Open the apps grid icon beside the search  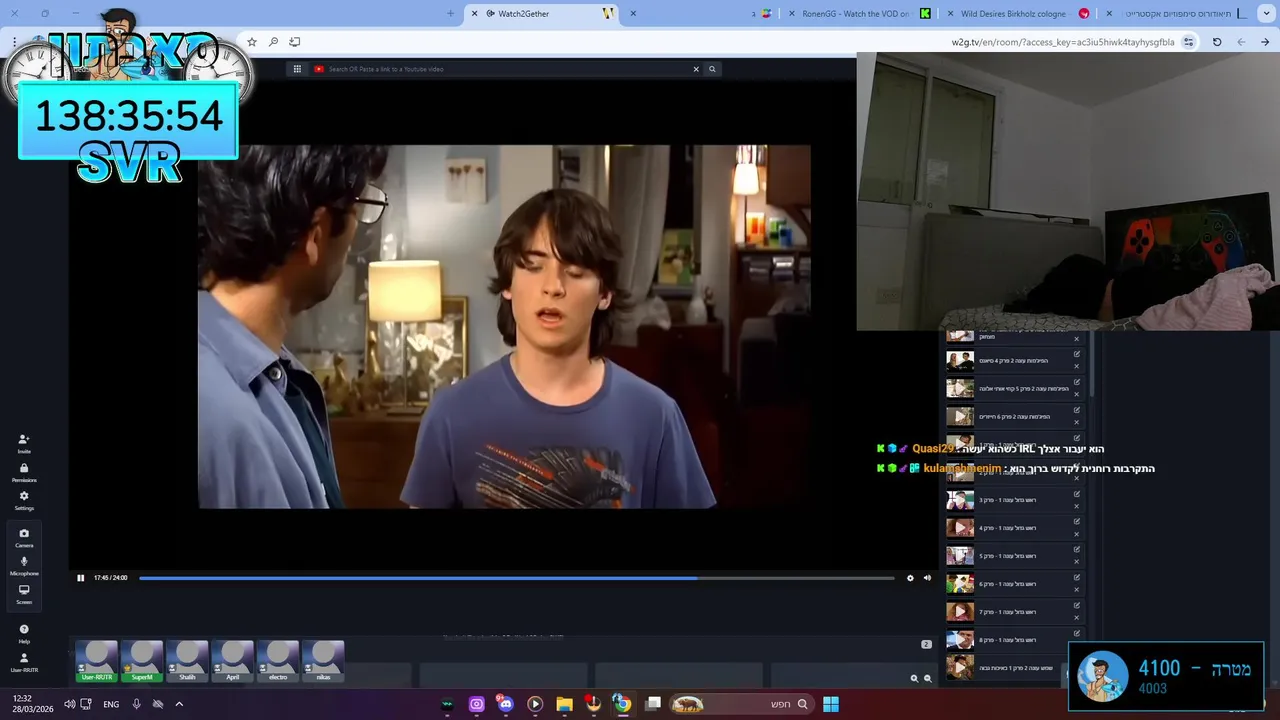(297, 69)
